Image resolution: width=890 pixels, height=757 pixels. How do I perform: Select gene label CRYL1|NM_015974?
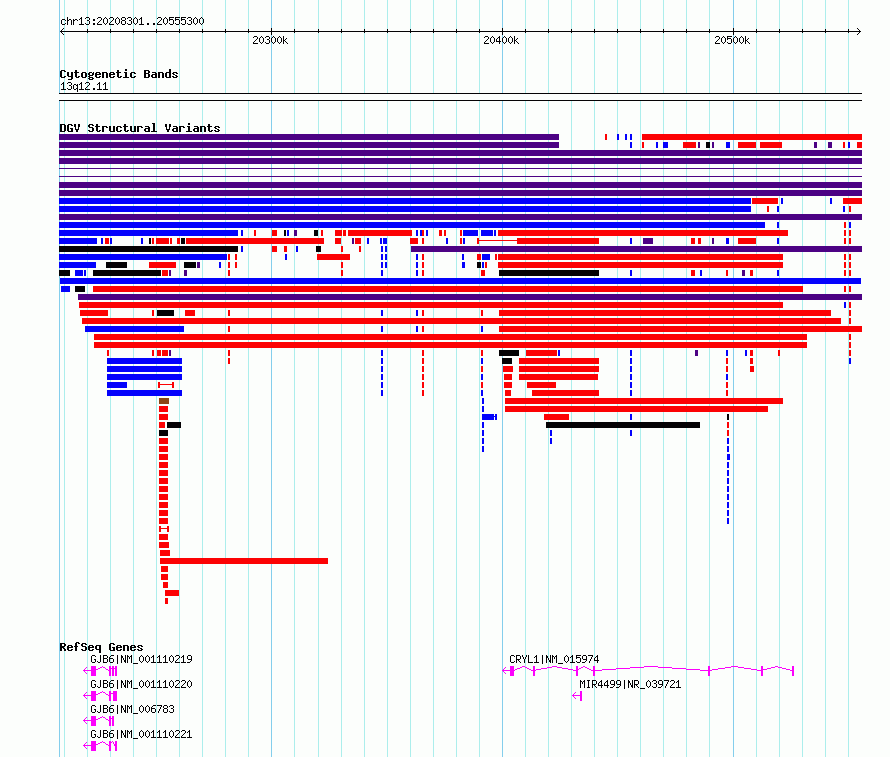[554, 659]
